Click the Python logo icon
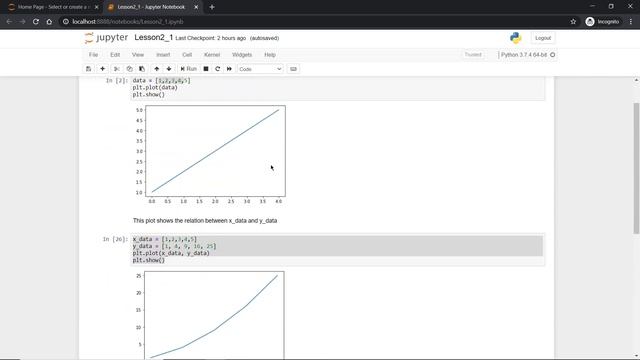 point(516,38)
